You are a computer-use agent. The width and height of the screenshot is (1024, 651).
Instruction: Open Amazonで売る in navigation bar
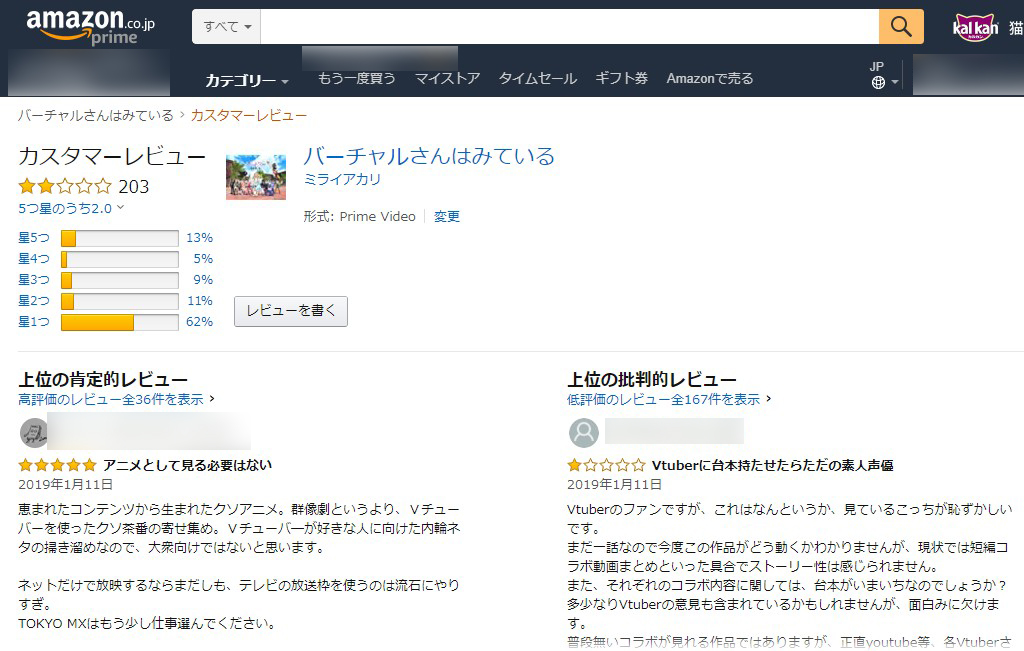click(710, 78)
